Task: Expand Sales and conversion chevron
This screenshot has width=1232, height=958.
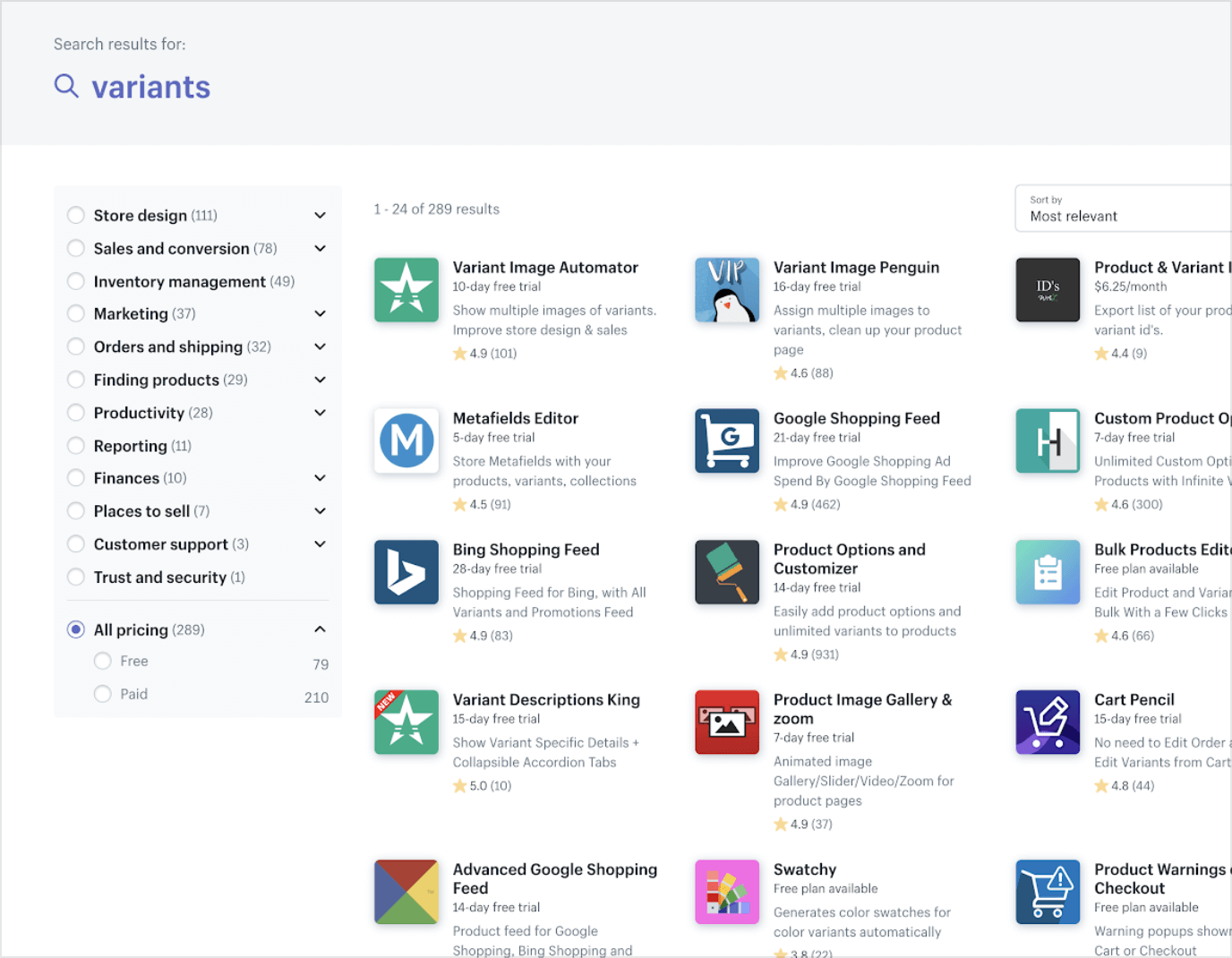Action: pyautogui.click(x=320, y=249)
